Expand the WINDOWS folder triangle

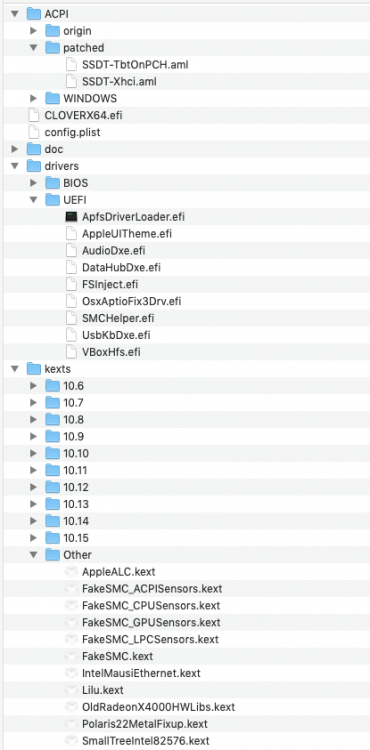pos(33,99)
